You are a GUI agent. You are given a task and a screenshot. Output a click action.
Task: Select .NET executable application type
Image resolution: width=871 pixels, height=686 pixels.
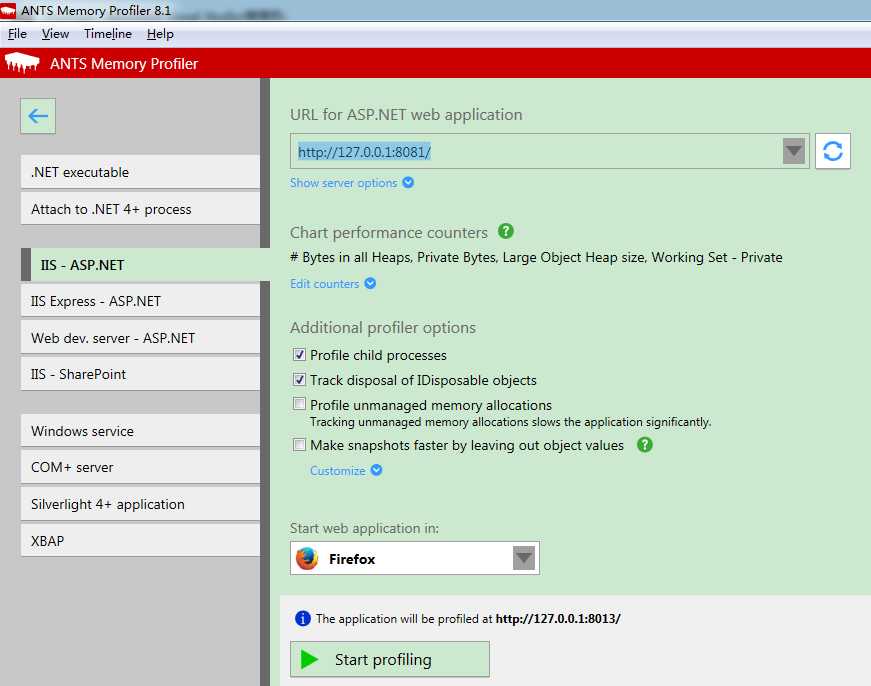pyautogui.click(x=140, y=172)
